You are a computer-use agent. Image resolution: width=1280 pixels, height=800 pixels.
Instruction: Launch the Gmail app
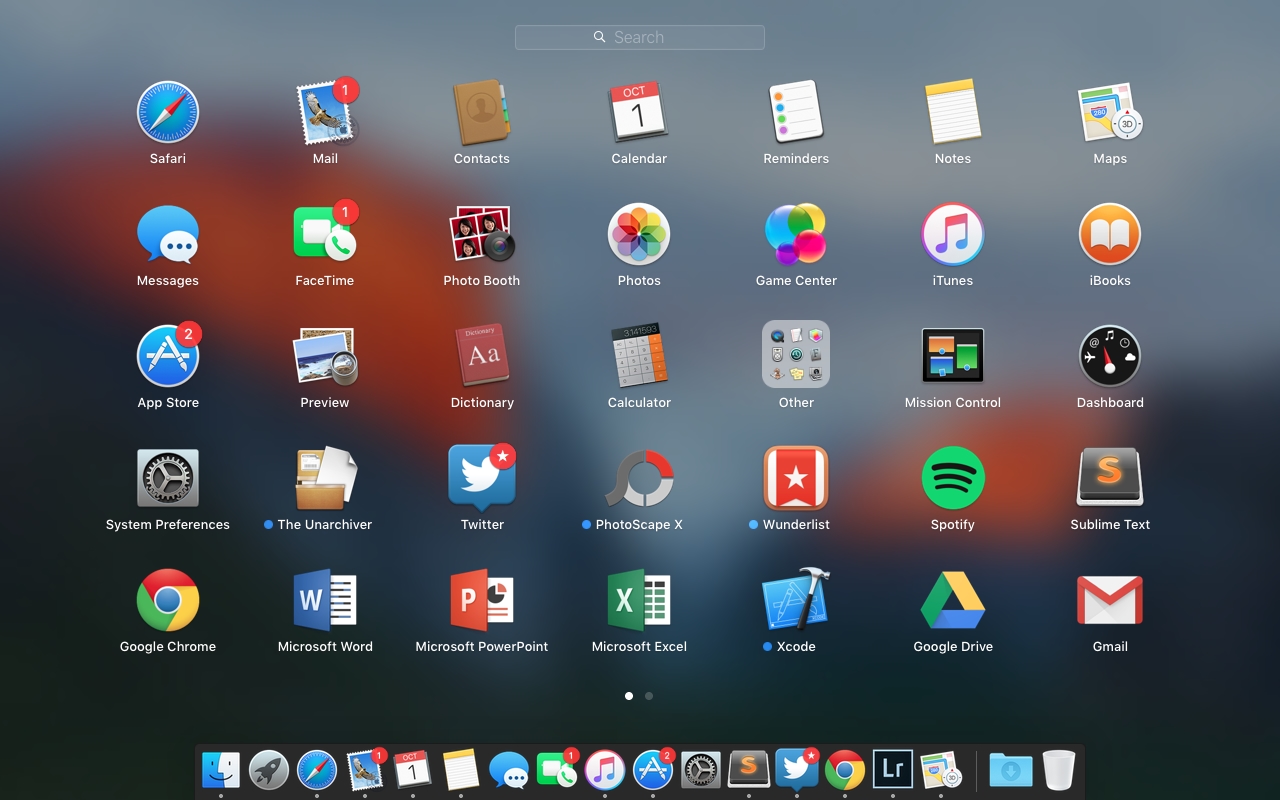[1110, 601]
